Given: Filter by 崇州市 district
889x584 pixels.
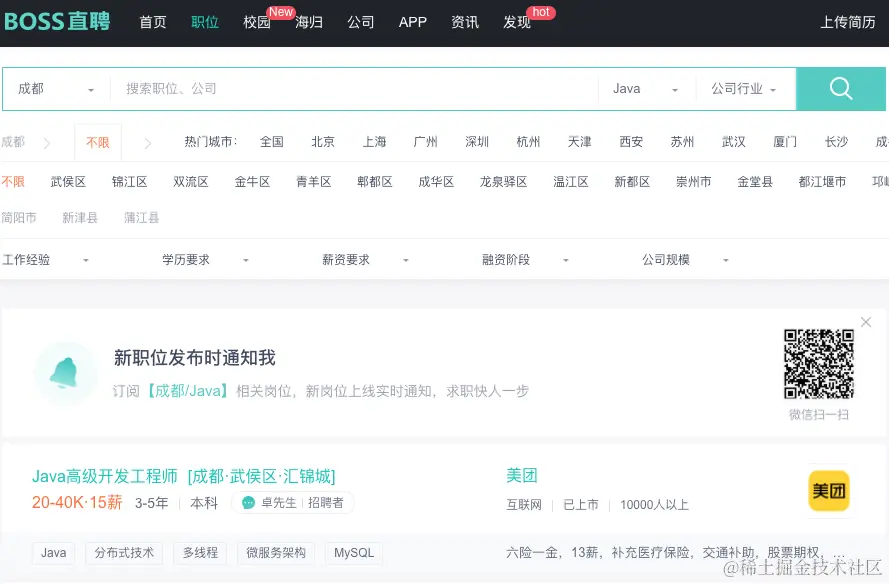Looking at the screenshot, I should tap(693, 181).
